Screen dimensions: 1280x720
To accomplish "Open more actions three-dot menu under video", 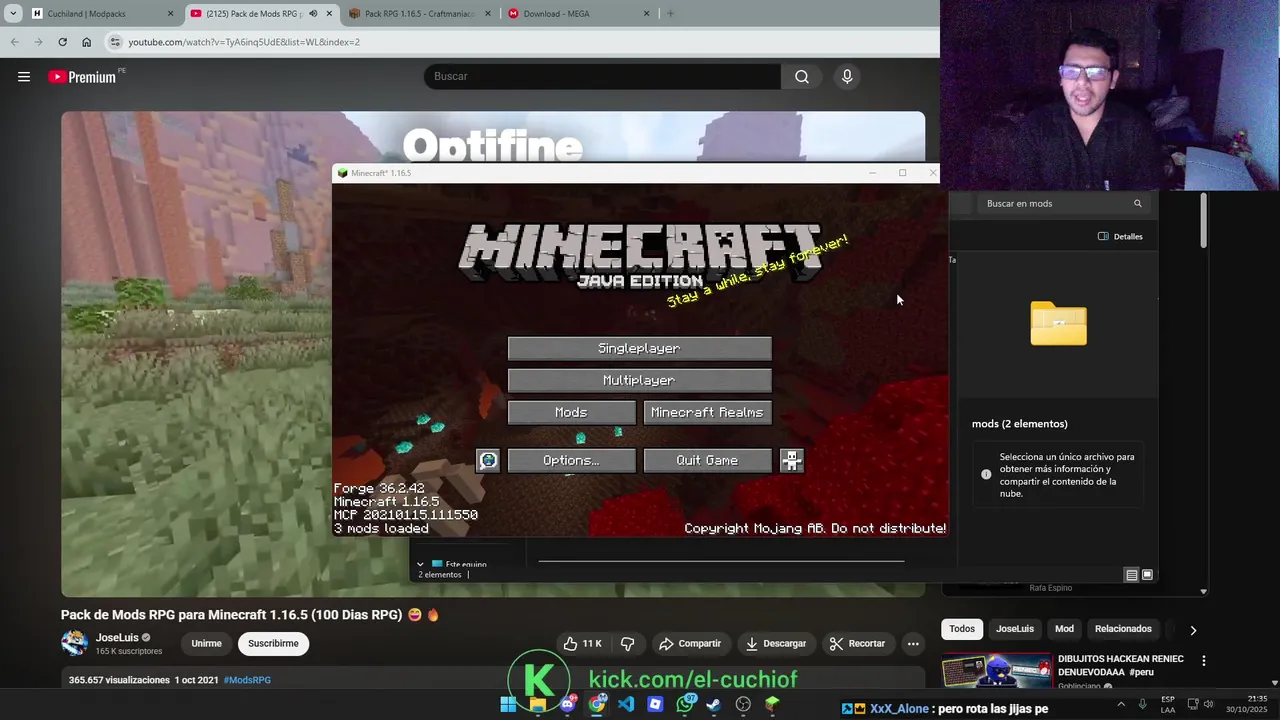I will pyautogui.click(x=913, y=643).
